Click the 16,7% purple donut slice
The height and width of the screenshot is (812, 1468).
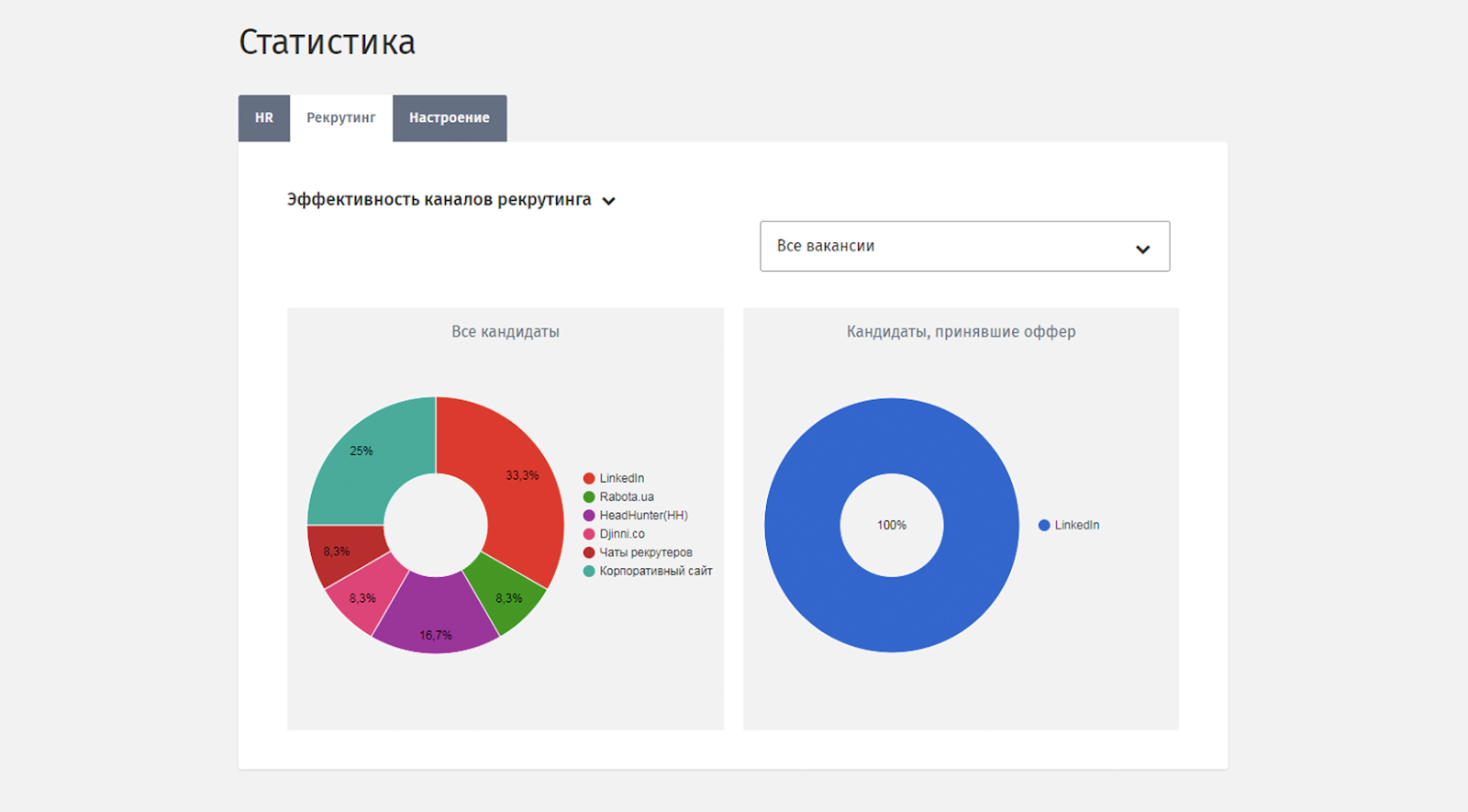(x=437, y=617)
